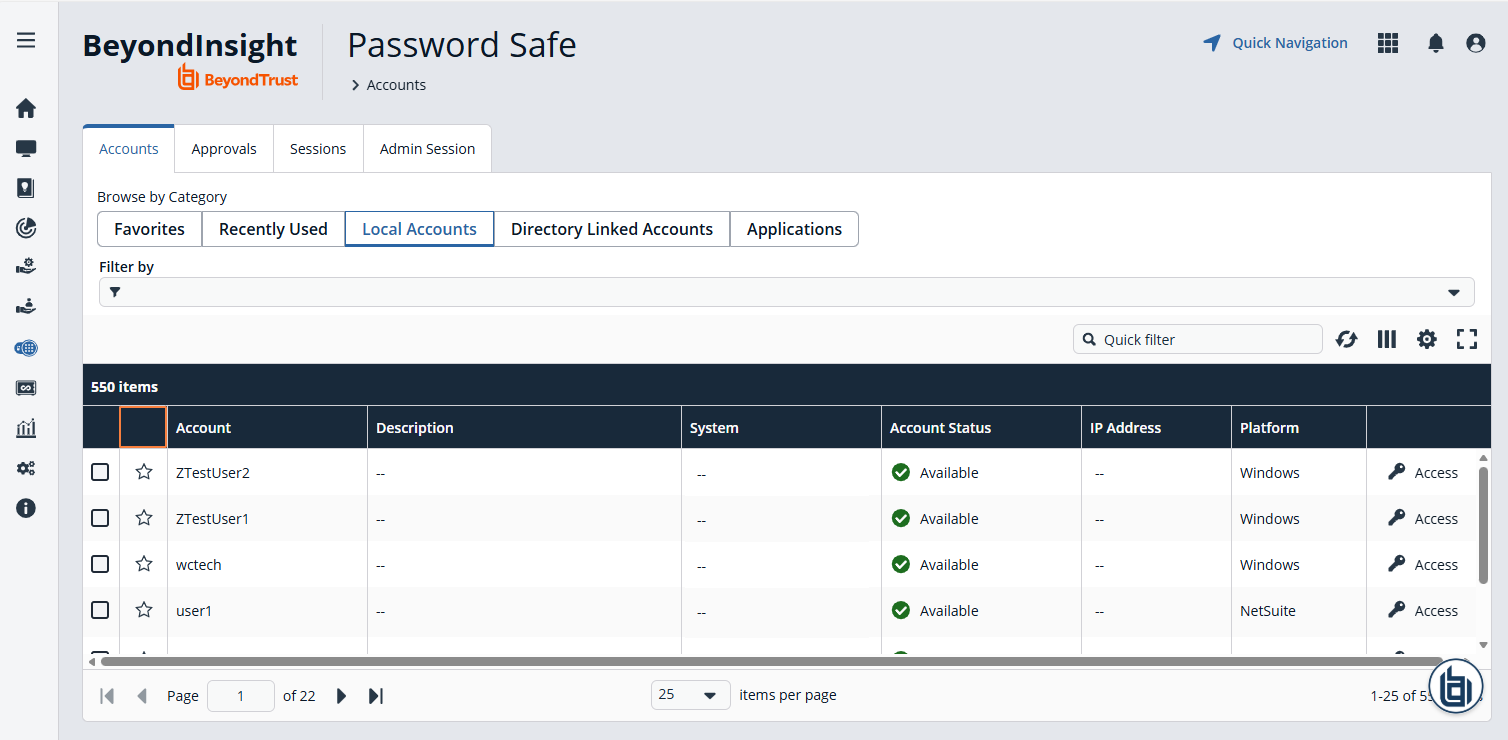Expand the grid to full screen
The height and width of the screenshot is (740, 1508).
coord(1466,339)
